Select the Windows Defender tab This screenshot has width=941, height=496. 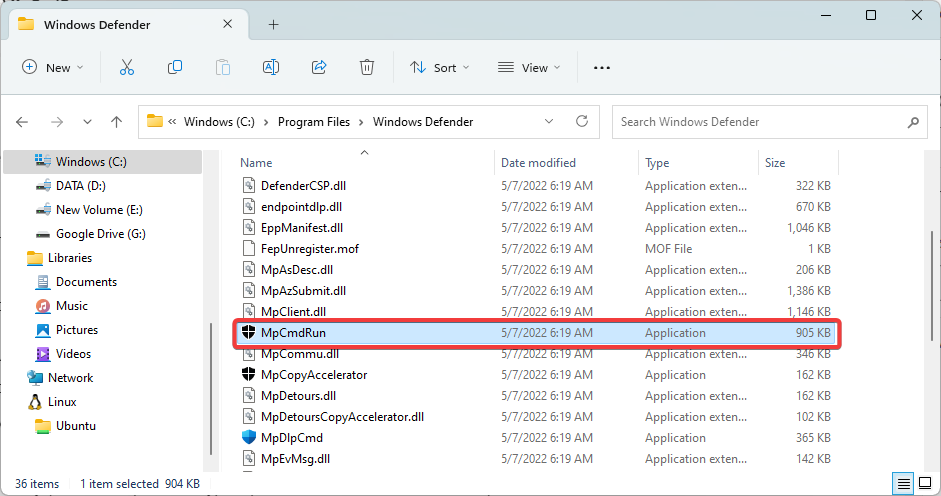pos(127,25)
